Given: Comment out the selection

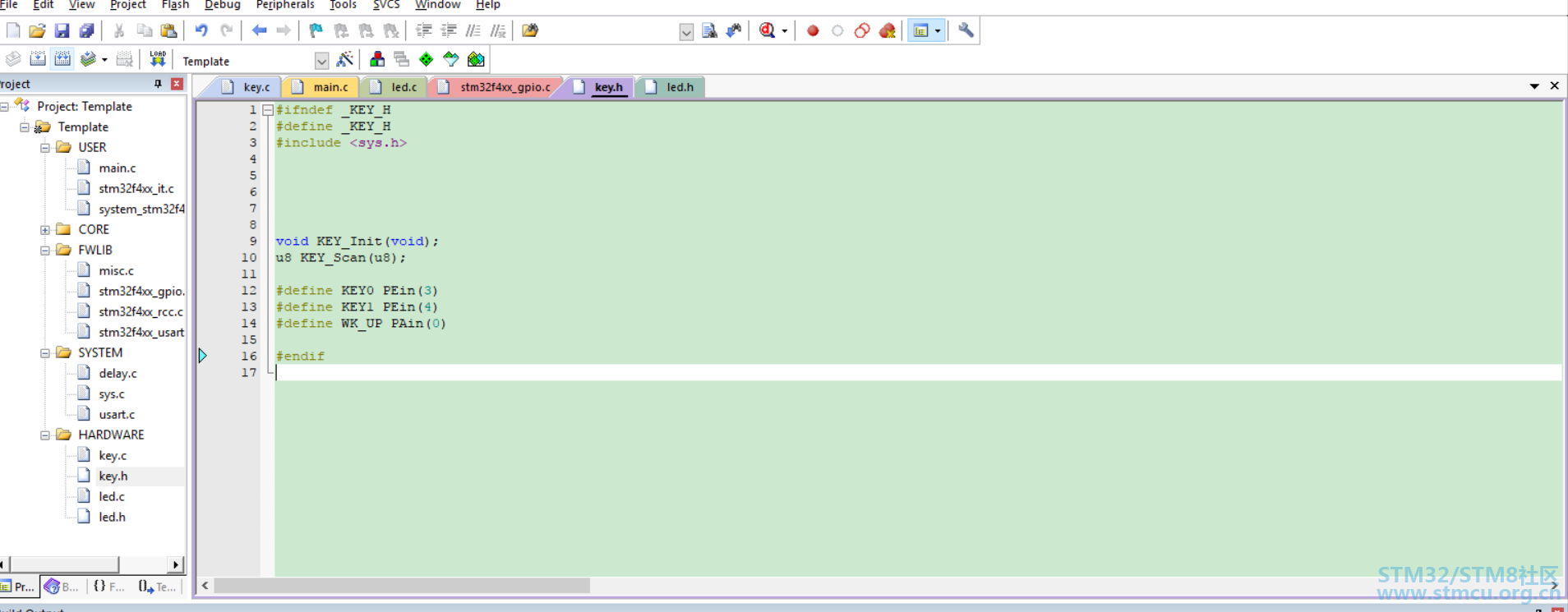Looking at the screenshot, I should (473, 30).
